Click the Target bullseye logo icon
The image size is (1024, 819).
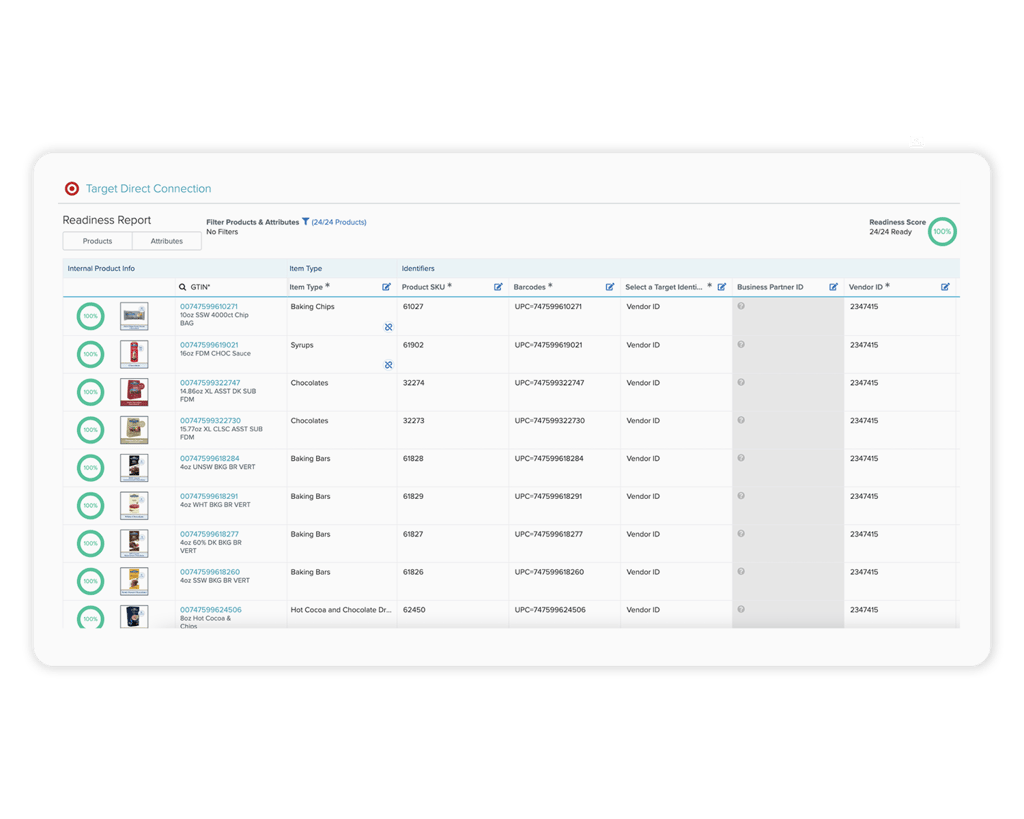72,189
